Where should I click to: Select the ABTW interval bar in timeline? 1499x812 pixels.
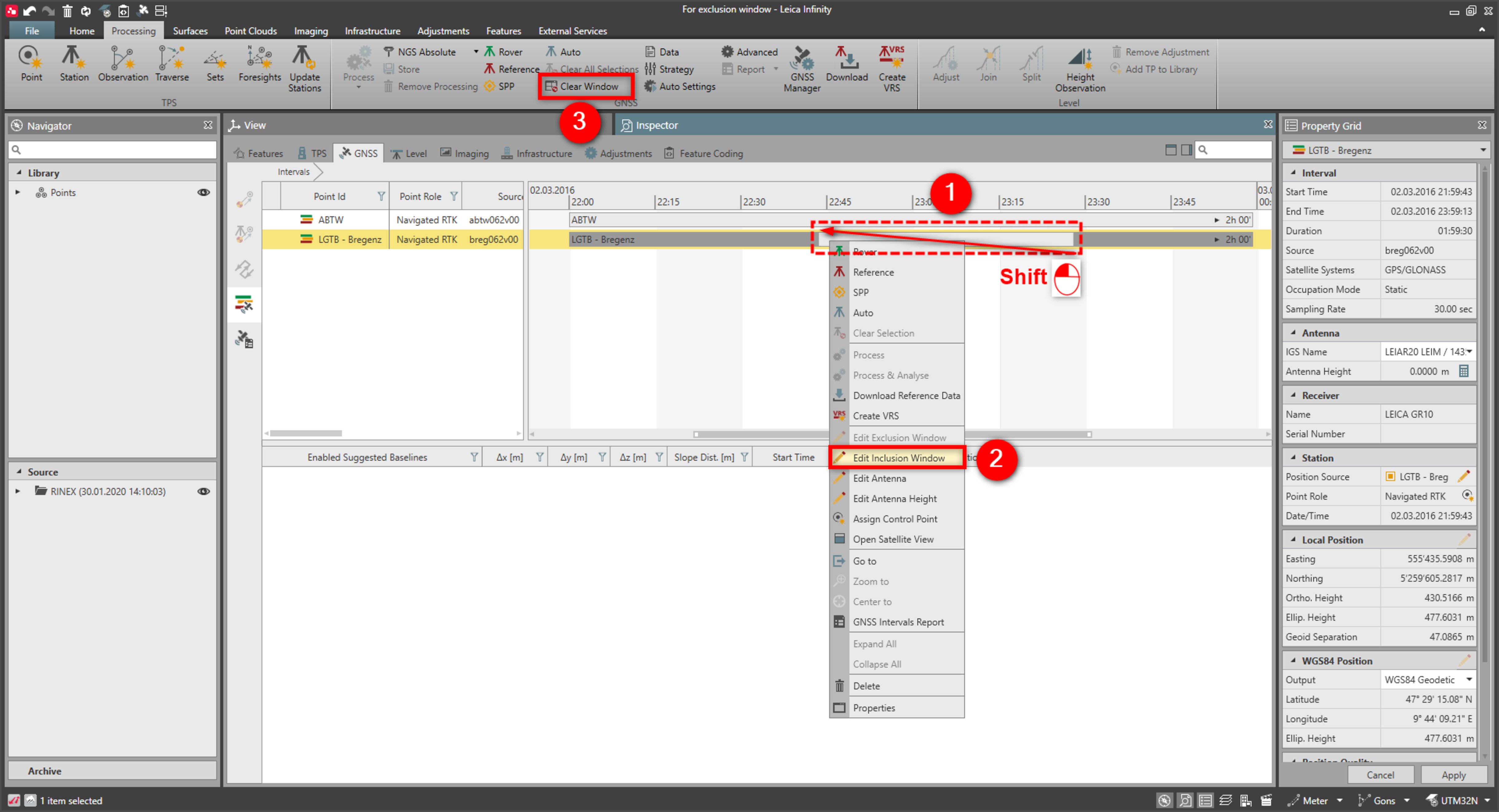pyautogui.click(x=910, y=219)
